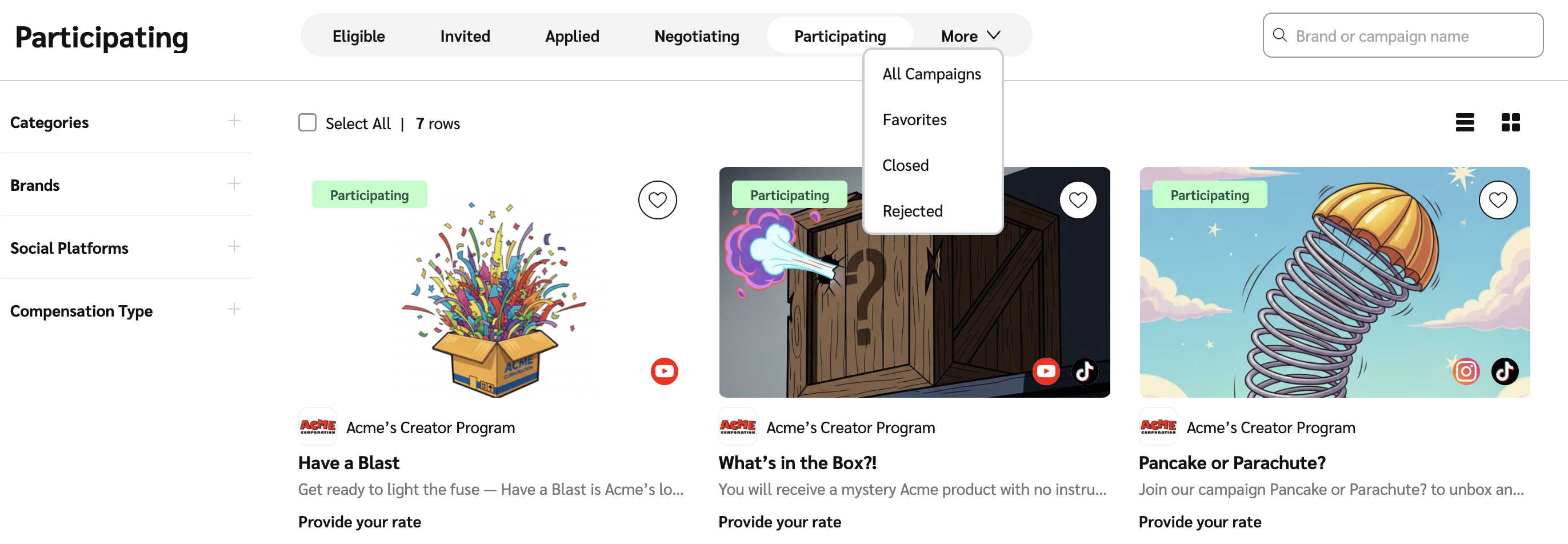
Task: Open the Have a Blast campaign title
Action: (349, 463)
